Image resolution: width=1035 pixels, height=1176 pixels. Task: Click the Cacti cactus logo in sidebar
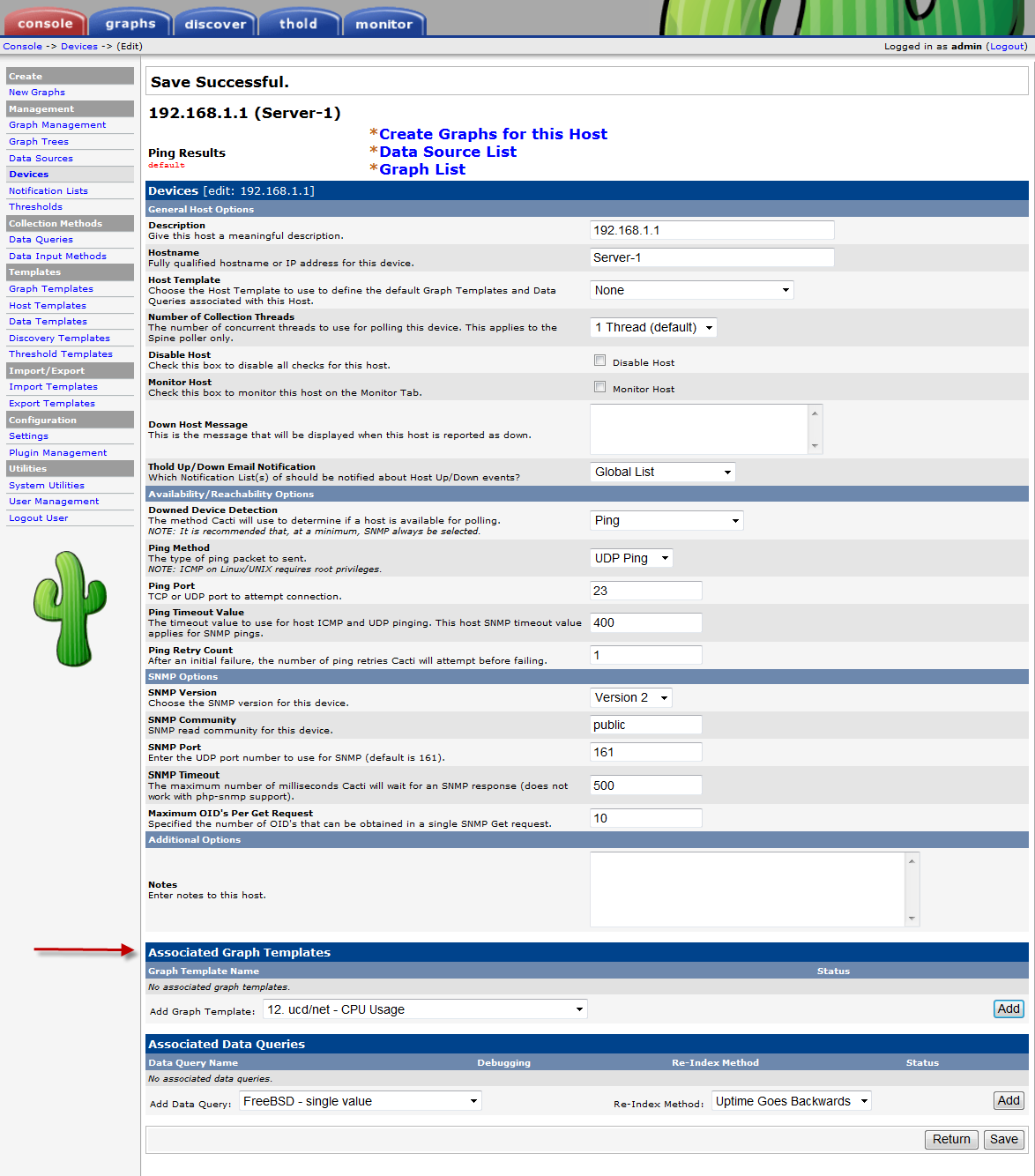tap(70, 608)
